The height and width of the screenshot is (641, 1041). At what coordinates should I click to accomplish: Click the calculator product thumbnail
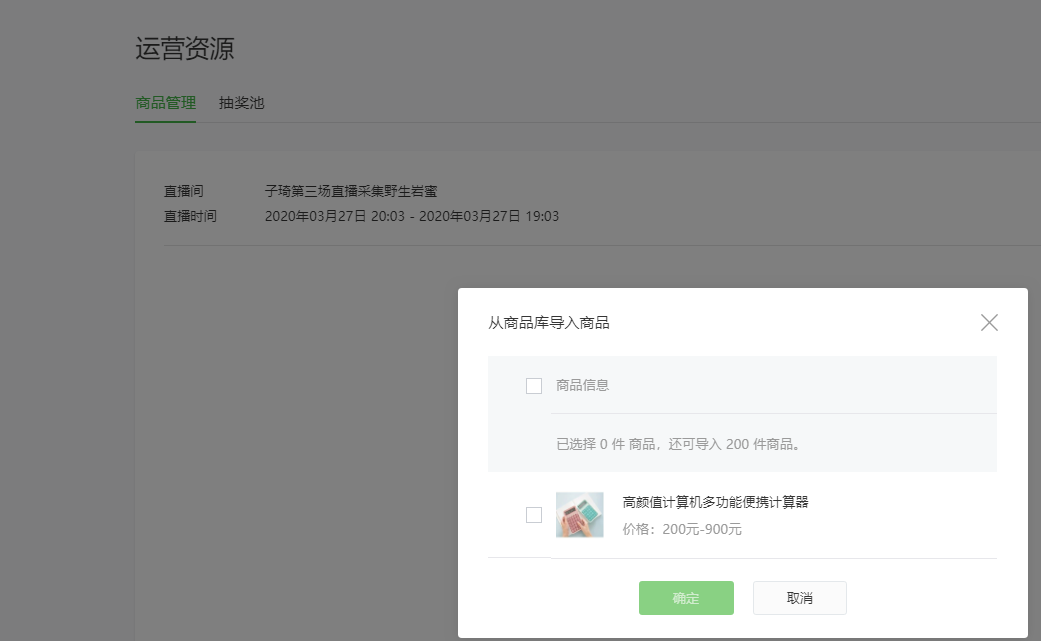580,515
